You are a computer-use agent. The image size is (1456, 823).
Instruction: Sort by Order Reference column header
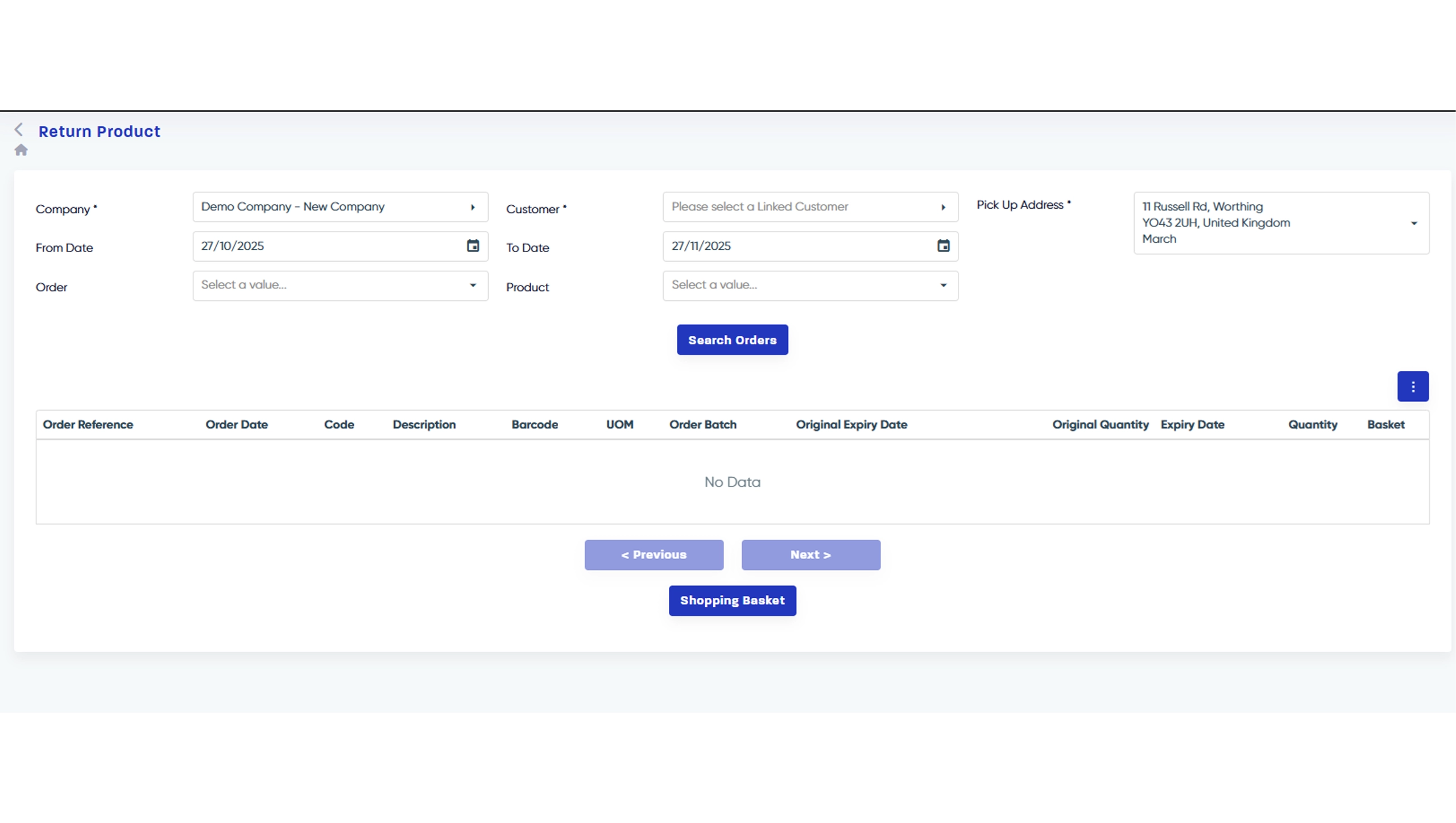point(88,424)
